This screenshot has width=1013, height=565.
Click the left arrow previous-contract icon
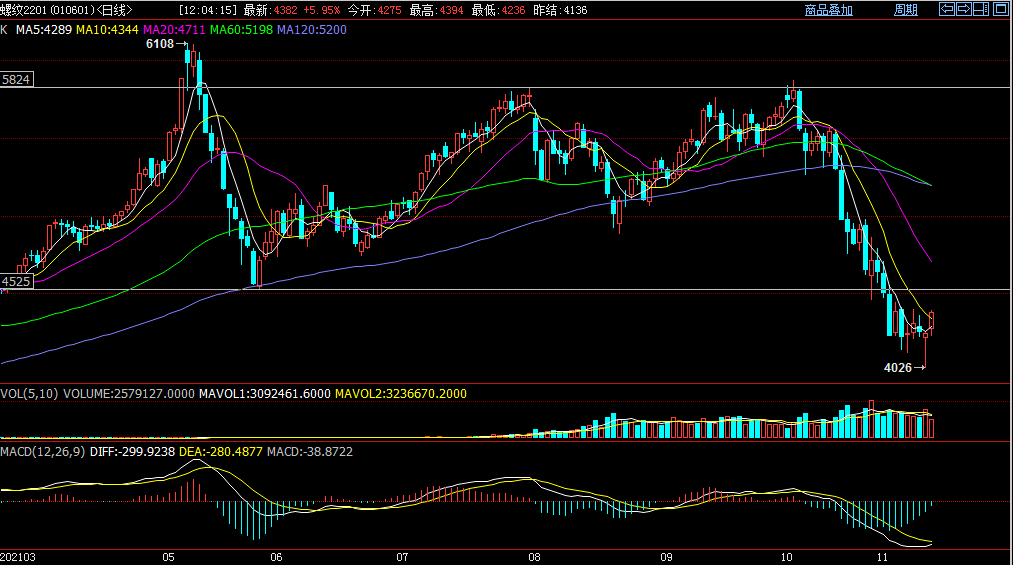click(x=946, y=9)
